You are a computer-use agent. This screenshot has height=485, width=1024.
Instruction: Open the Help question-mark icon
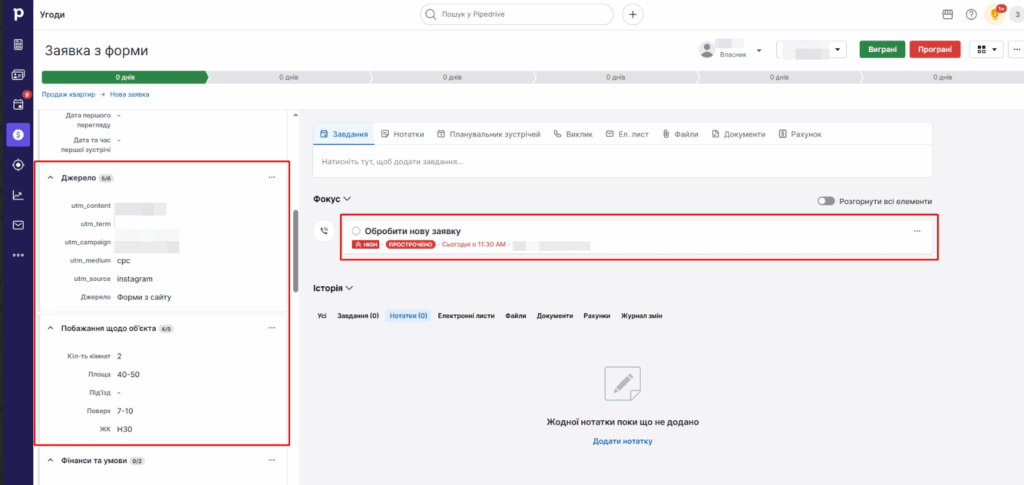pyautogui.click(x=971, y=14)
